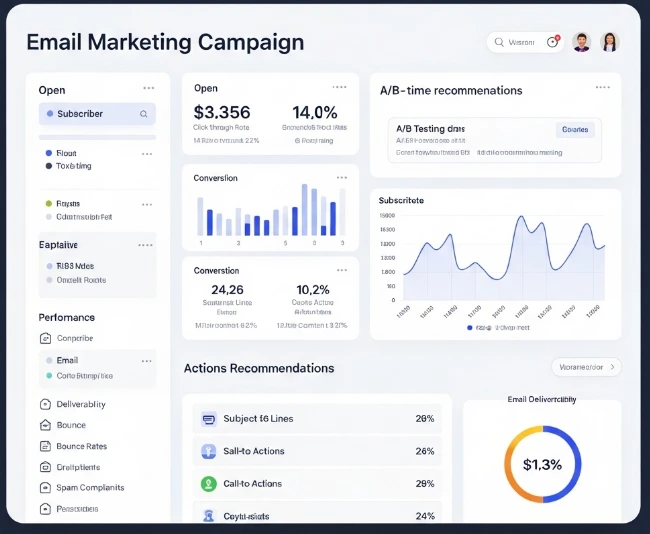
Task: Select the teal-dot option under Email
Action: point(47,376)
